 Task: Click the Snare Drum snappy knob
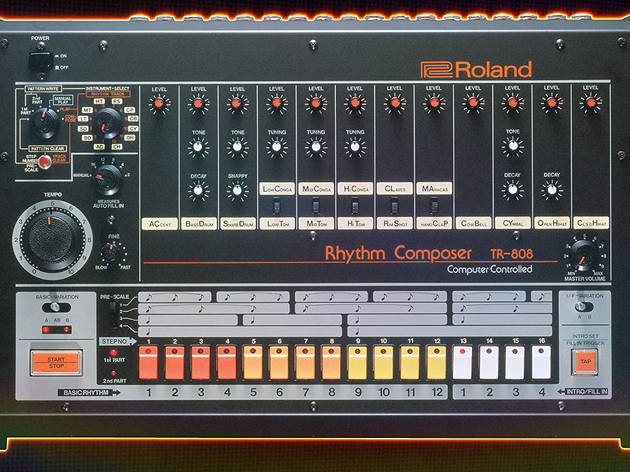pos(237,190)
